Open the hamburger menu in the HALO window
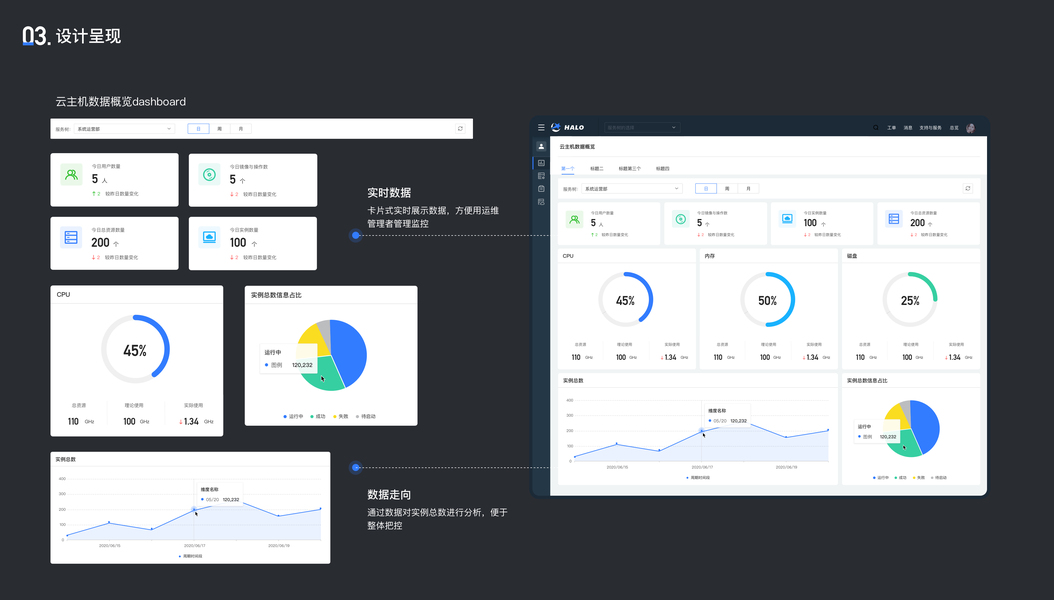 click(x=541, y=127)
